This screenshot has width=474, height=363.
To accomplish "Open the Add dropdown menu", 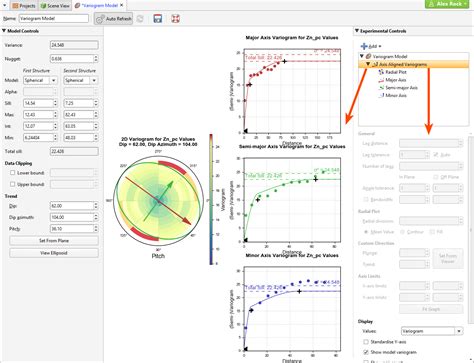I will click(371, 46).
